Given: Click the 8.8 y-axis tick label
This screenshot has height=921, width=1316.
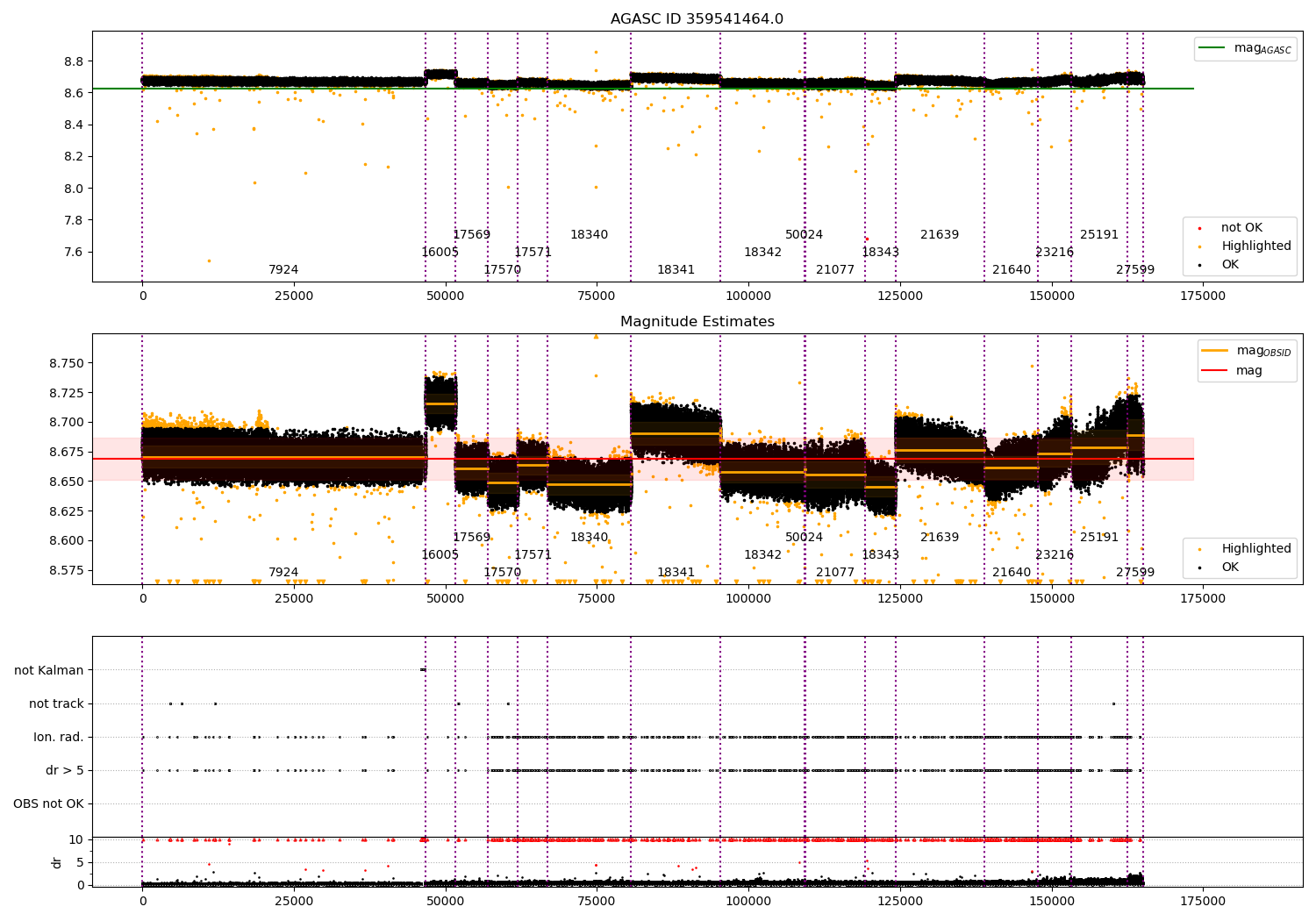Looking at the screenshot, I should point(74,61).
